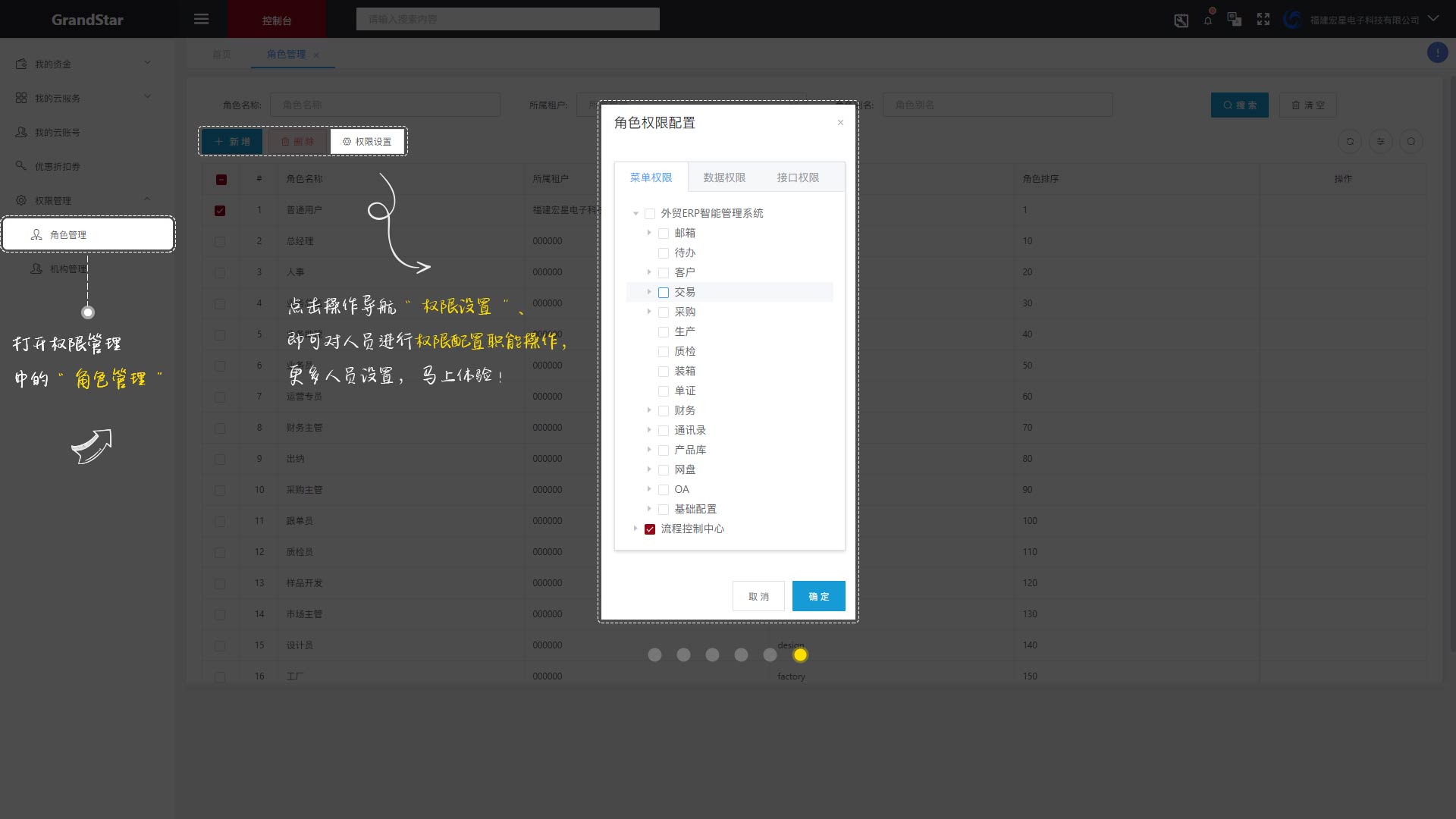The width and height of the screenshot is (1456, 819).
Task: Click the 我的资金 wallet icon
Action: click(21, 64)
